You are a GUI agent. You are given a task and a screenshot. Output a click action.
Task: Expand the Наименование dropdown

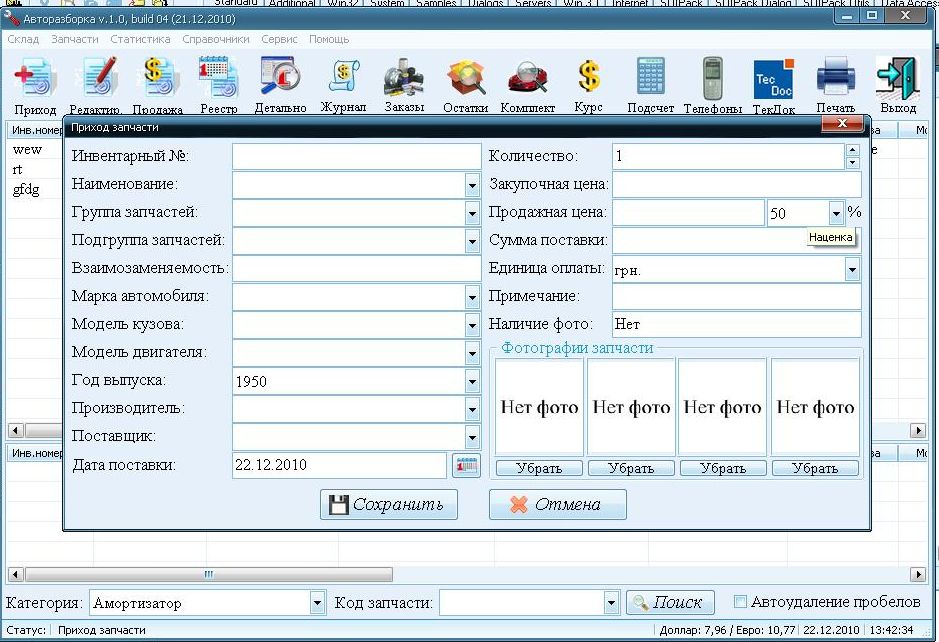472,185
